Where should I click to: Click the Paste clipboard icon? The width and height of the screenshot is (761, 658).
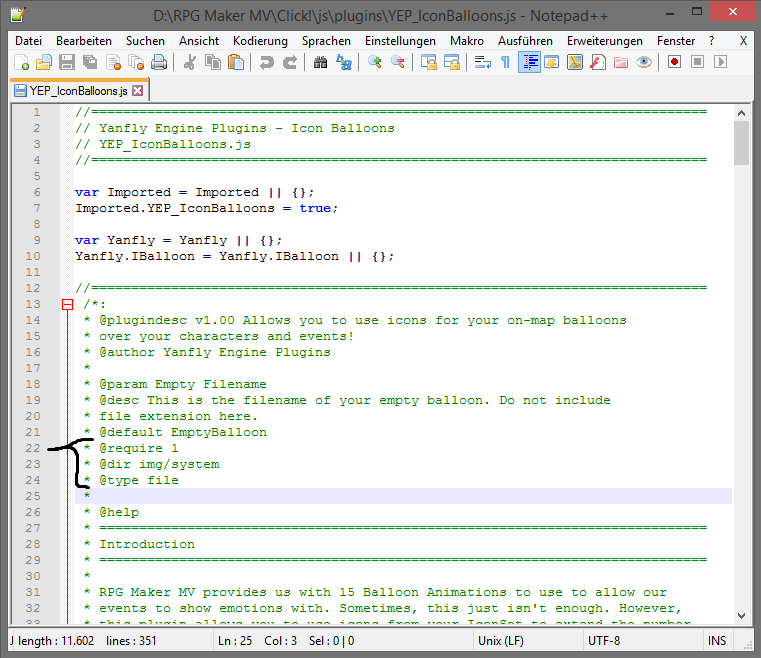(x=236, y=62)
